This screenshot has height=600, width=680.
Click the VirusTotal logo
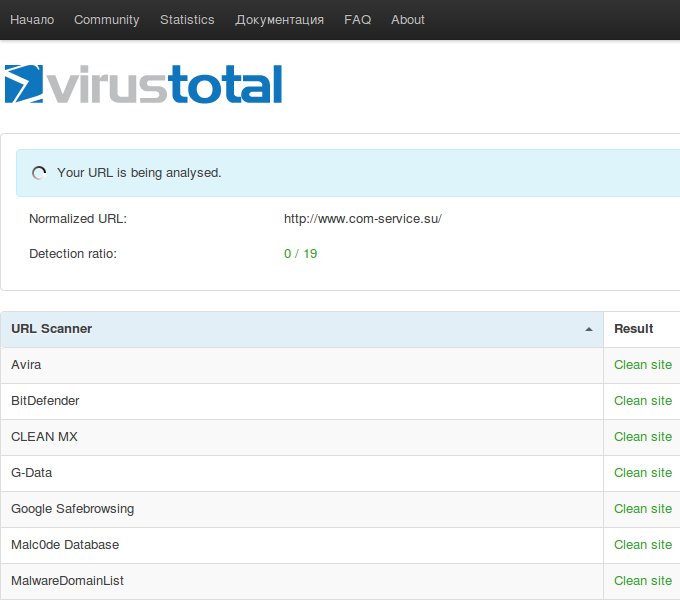click(144, 84)
